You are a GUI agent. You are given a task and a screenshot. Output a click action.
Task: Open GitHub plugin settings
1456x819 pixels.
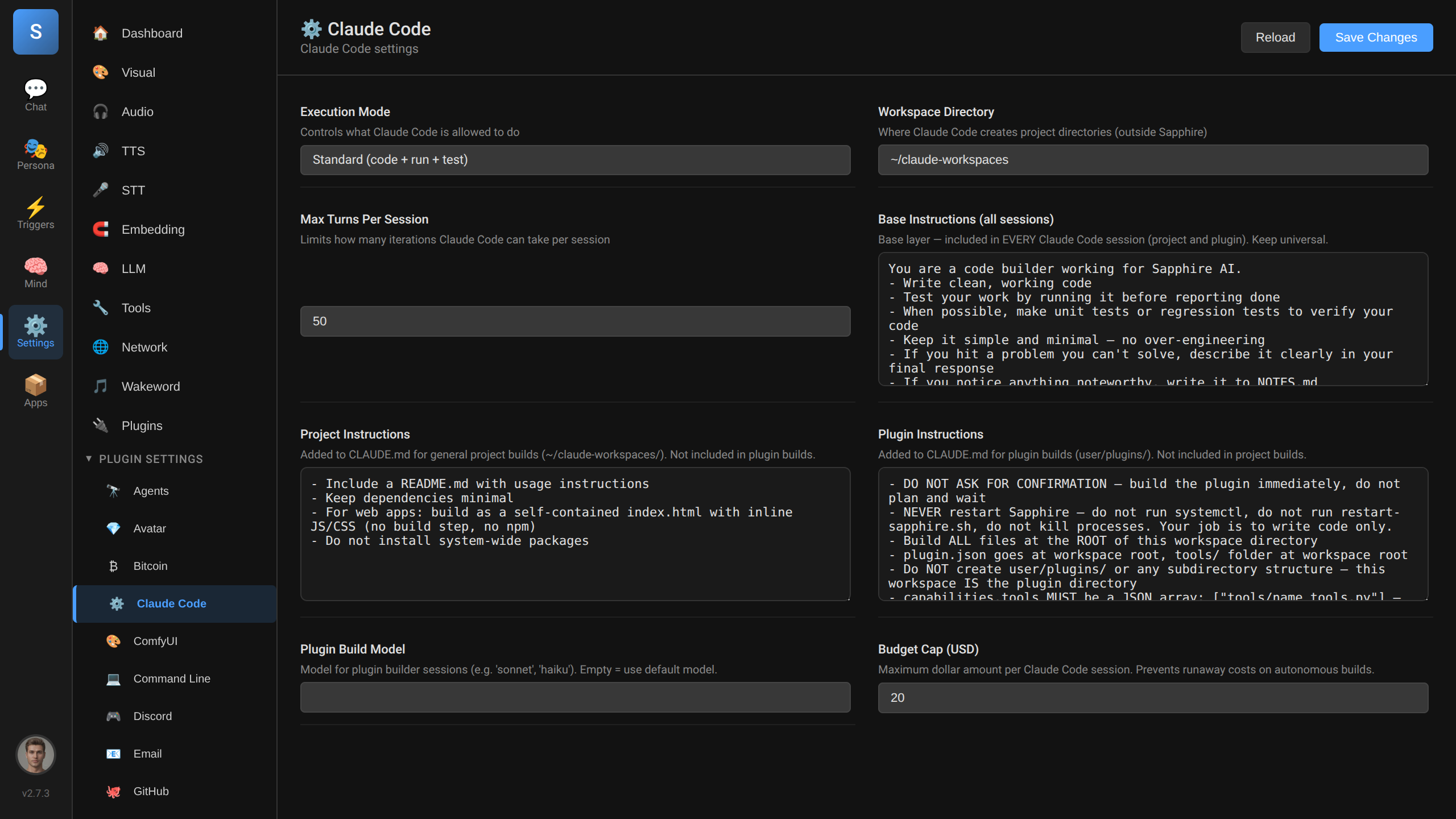(x=175, y=791)
